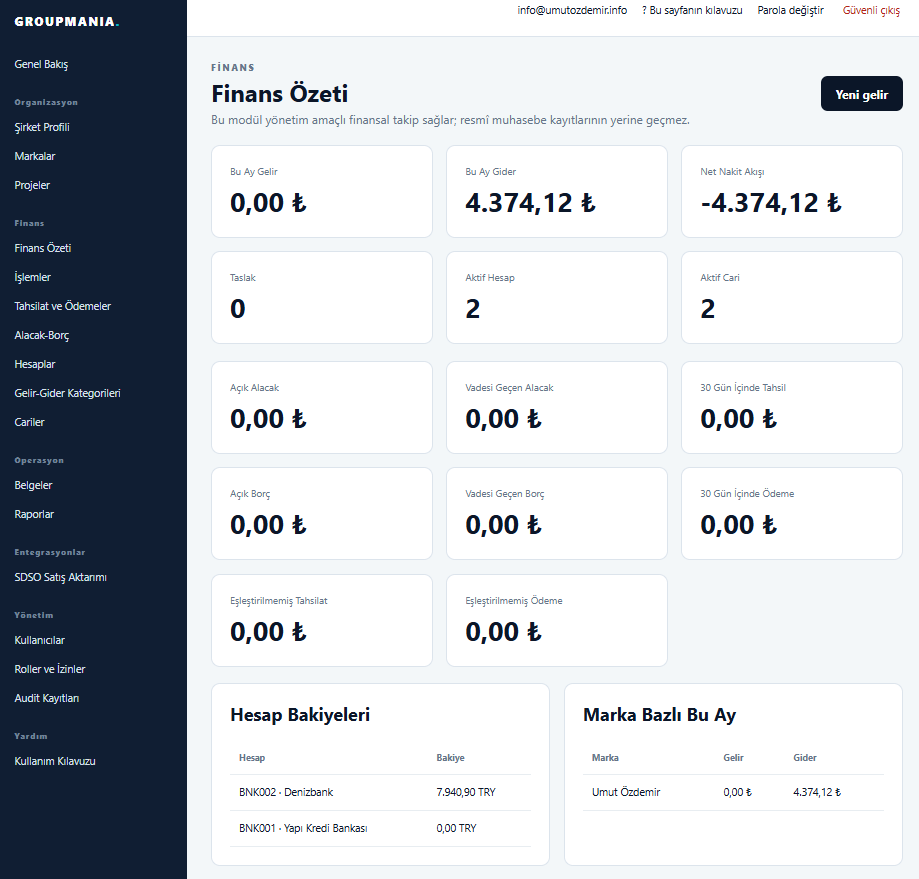
Task: Navigate to Alacak-Borç
Action: [42, 335]
